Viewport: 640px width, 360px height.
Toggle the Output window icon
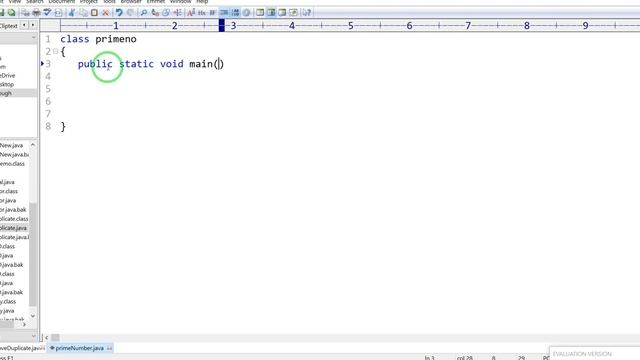click(x=282, y=13)
